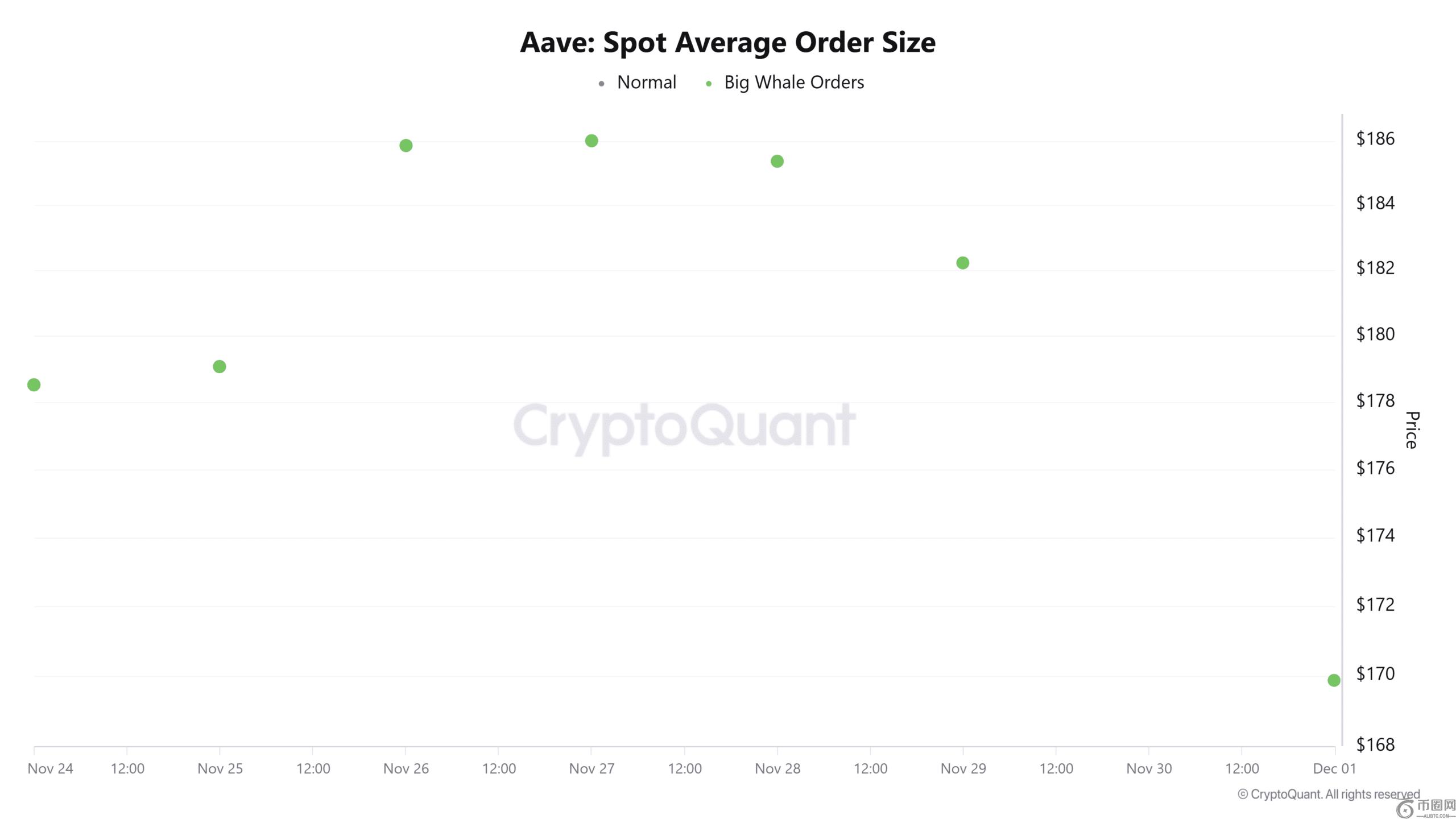Click the Dec 01 date axis label
This screenshot has width=1456, height=819.
(1334, 768)
